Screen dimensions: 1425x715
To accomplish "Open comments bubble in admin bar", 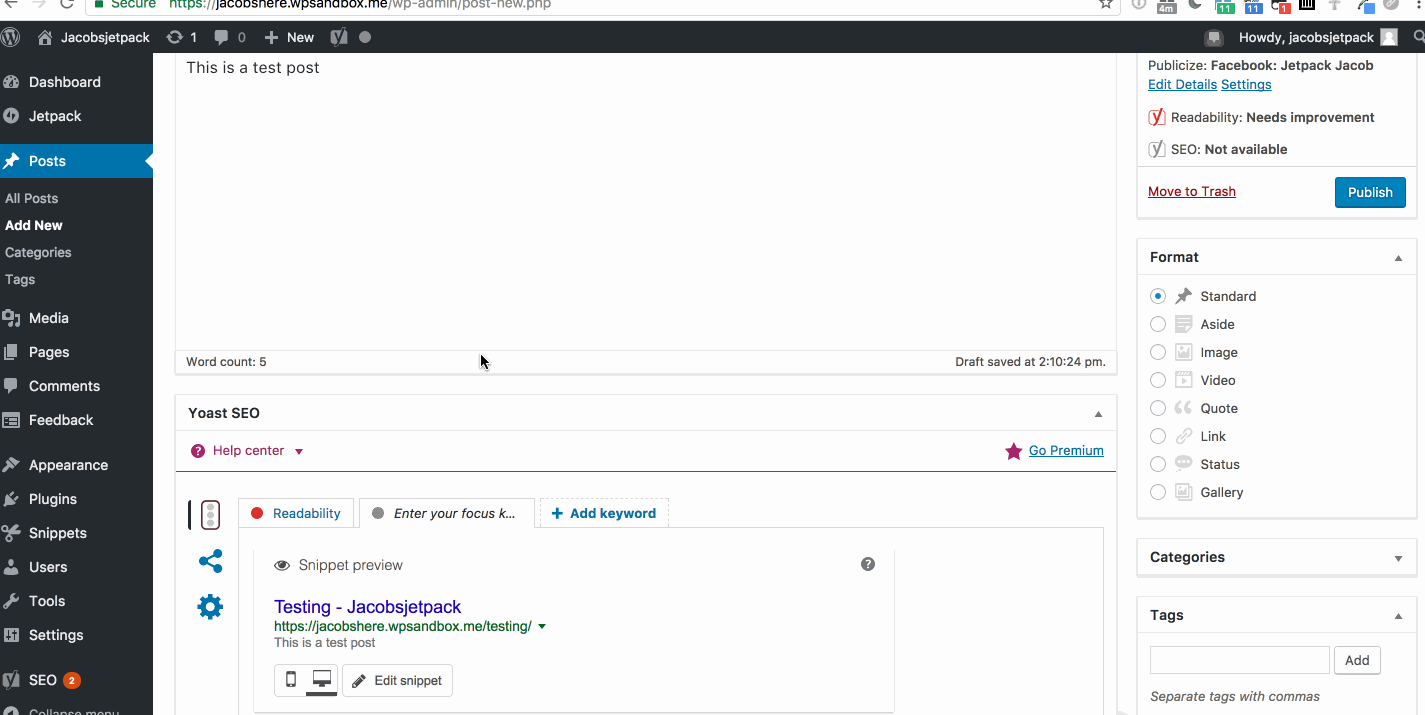I will (x=229, y=37).
